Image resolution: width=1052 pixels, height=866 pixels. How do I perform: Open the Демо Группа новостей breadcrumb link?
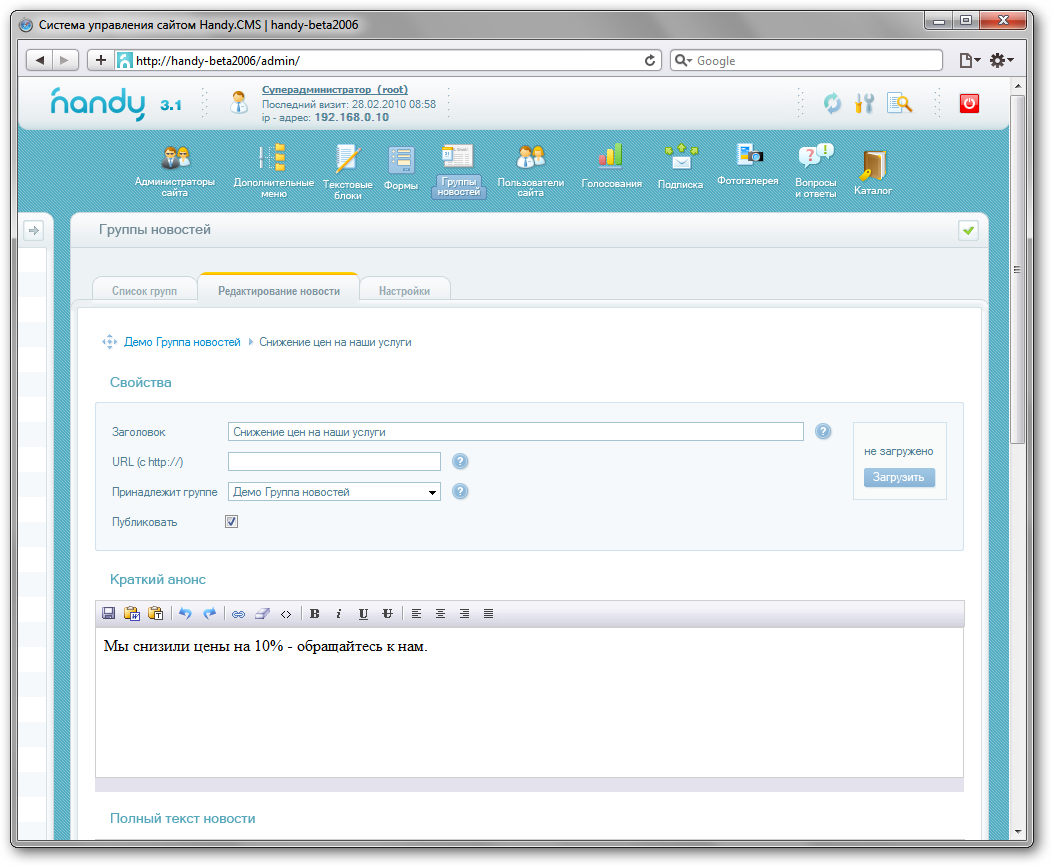point(182,342)
